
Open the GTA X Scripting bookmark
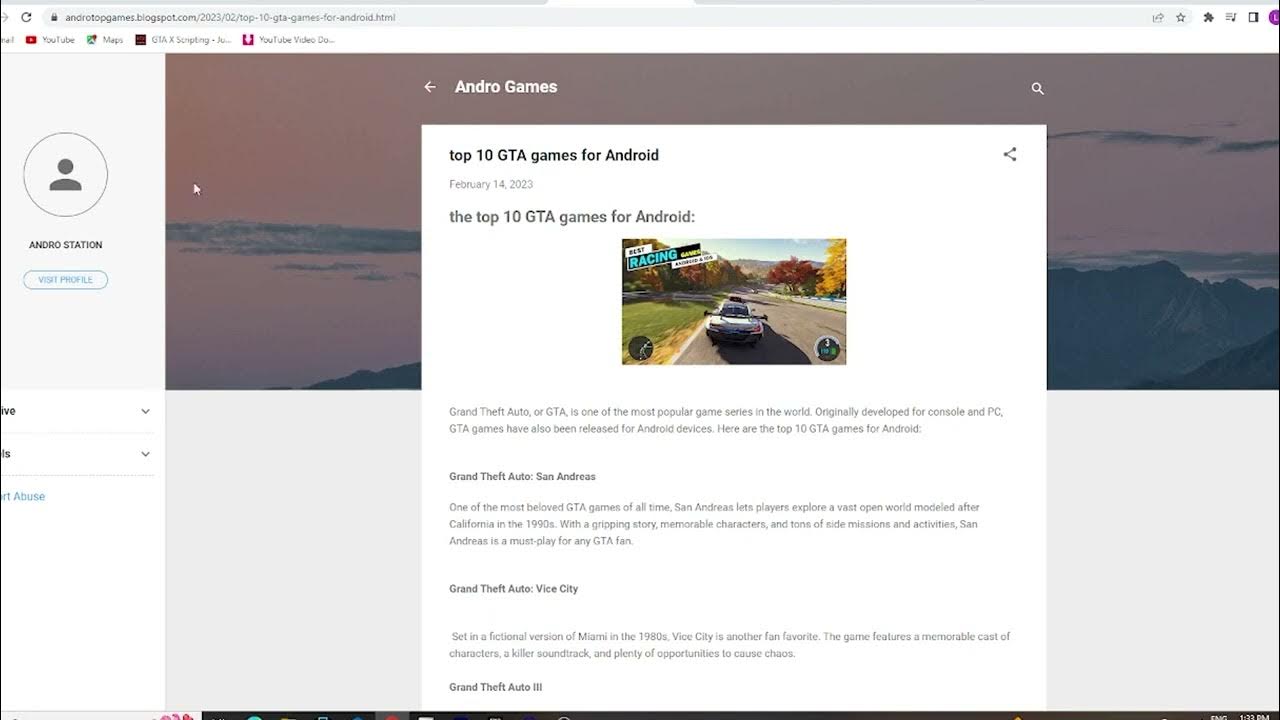(x=183, y=40)
